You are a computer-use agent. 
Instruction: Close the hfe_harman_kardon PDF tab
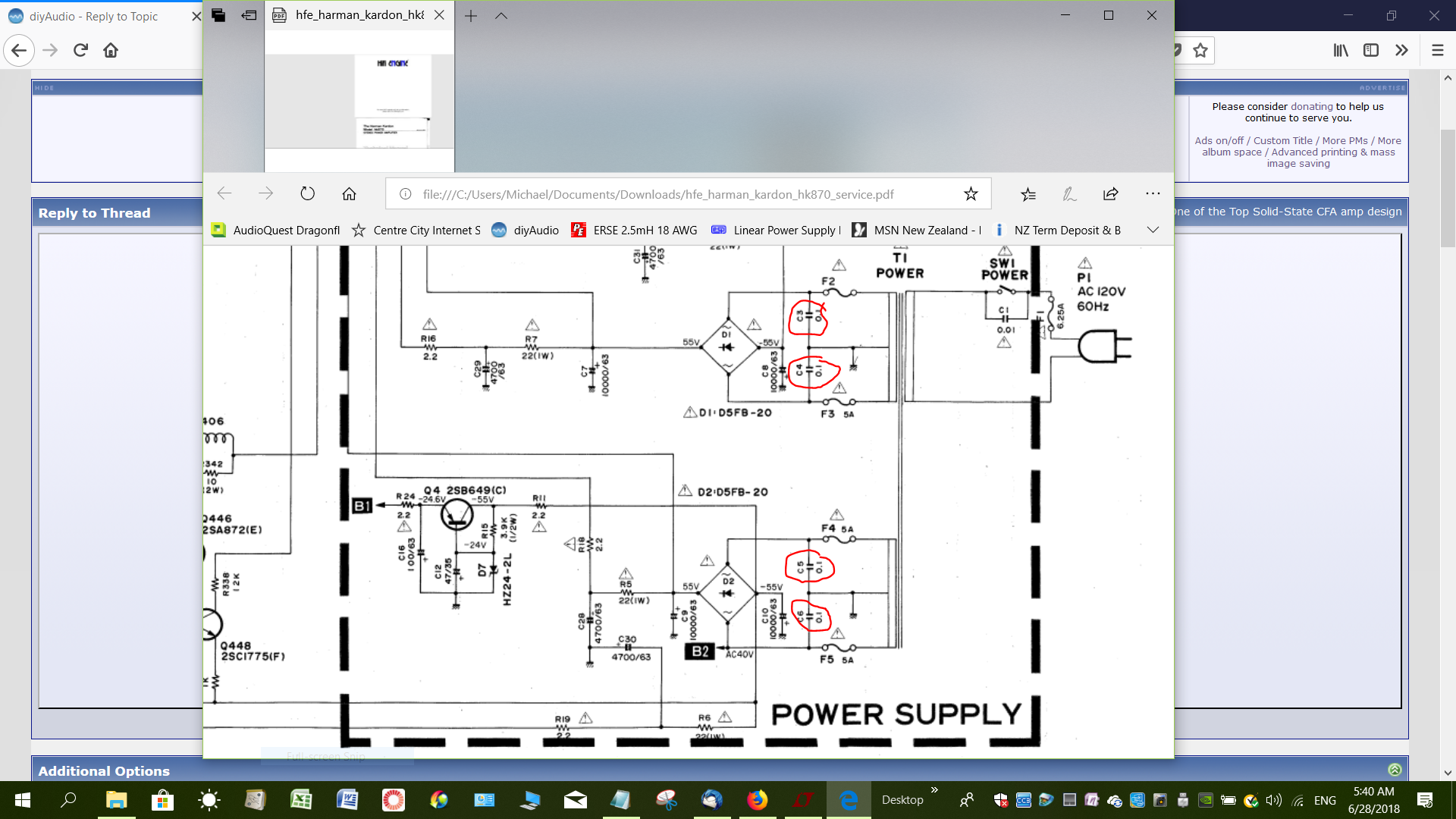pos(439,15)
